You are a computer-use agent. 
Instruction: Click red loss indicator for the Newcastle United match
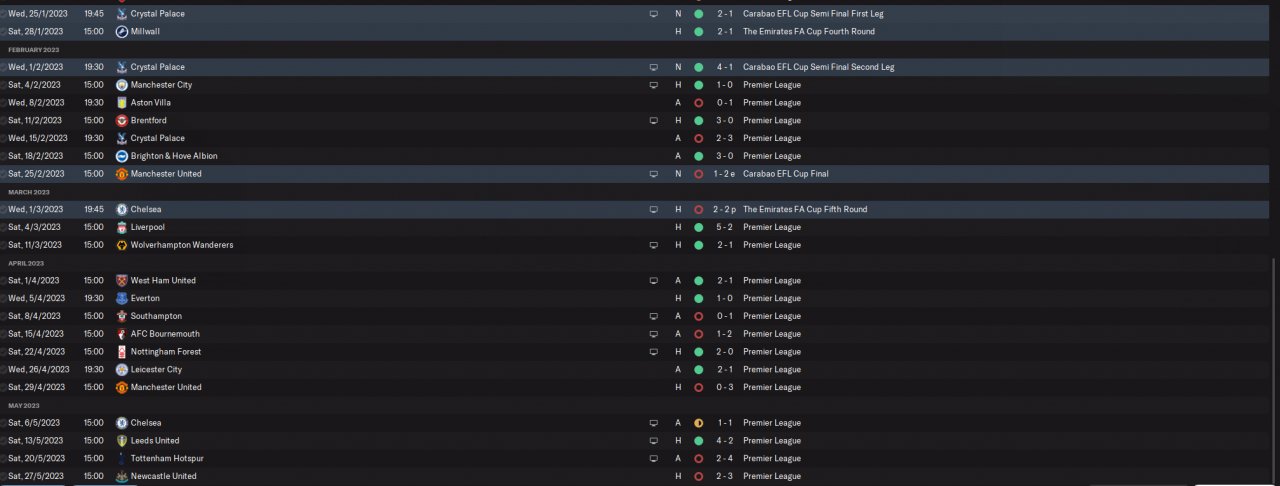click(x=698, y=476)
